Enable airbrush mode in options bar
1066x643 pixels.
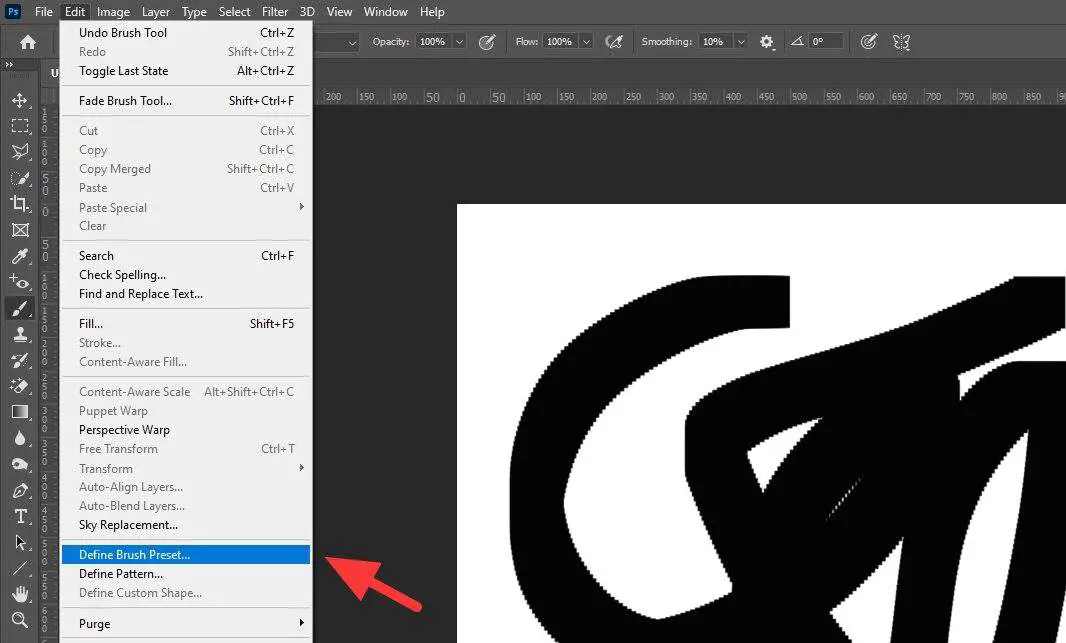click(x=616, y=41)
